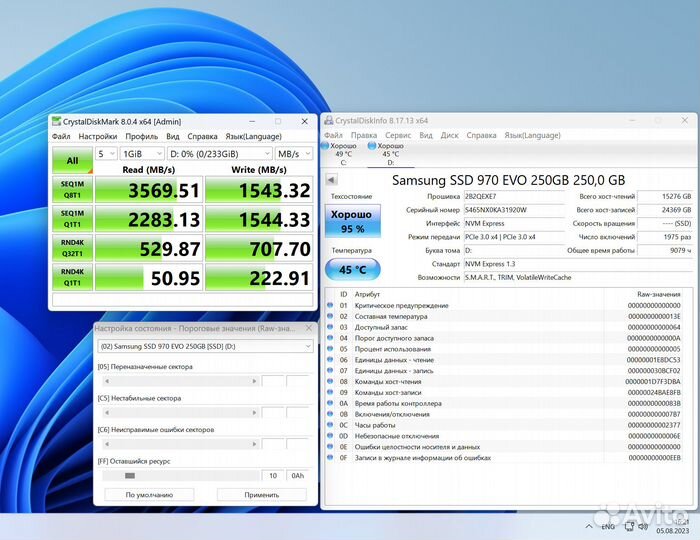The image size is (700, 540).
Task: Open the MB/s unit dropdown
Action: (293, 154)
